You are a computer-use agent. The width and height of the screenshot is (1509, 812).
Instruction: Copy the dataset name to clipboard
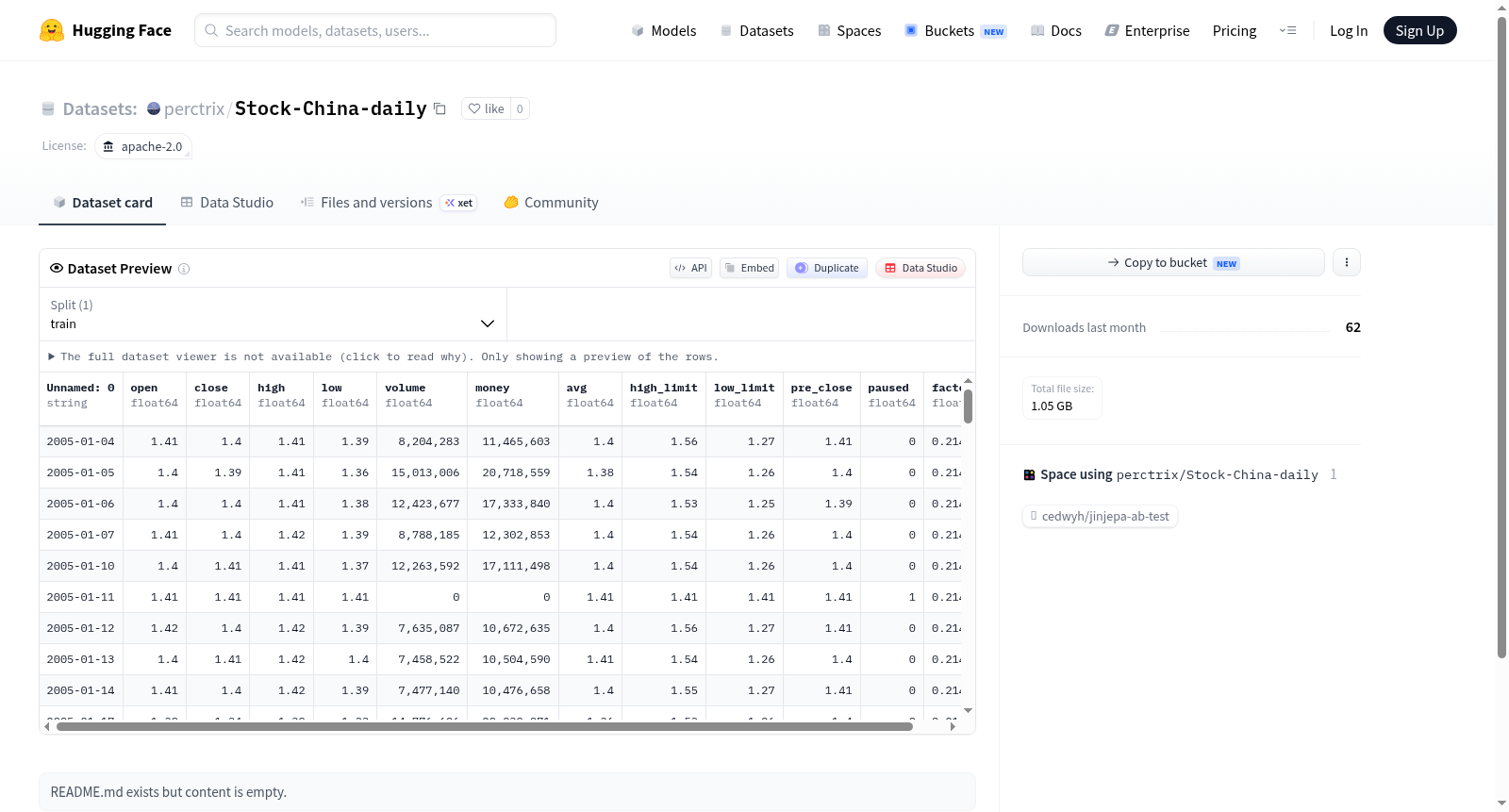(x=439, y=108)
